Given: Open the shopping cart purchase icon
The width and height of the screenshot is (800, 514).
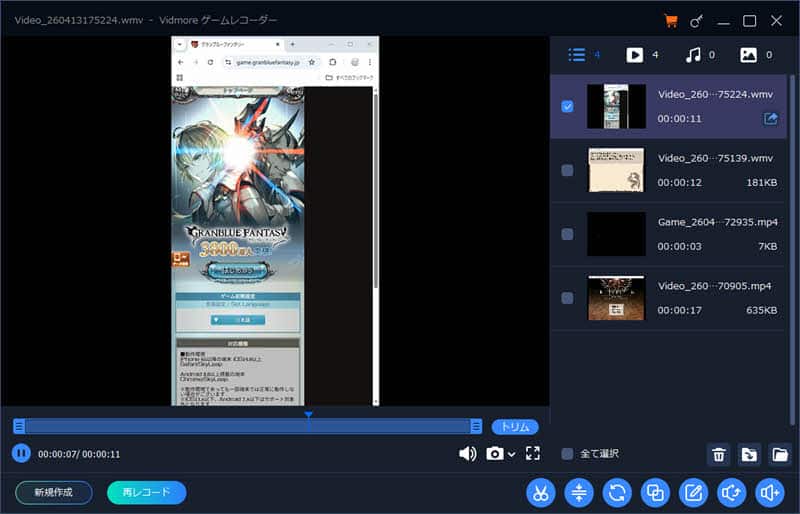Looking at the screenshot, I should click(671, 21).
